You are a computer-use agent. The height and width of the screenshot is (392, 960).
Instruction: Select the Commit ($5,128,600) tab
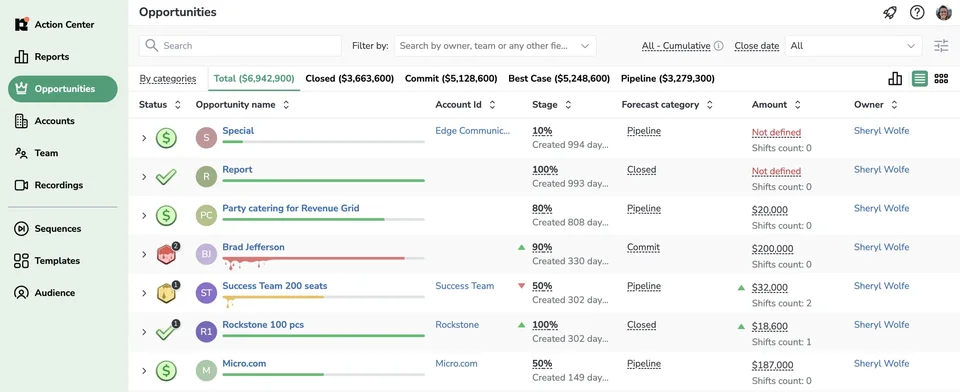pos(451,78)
